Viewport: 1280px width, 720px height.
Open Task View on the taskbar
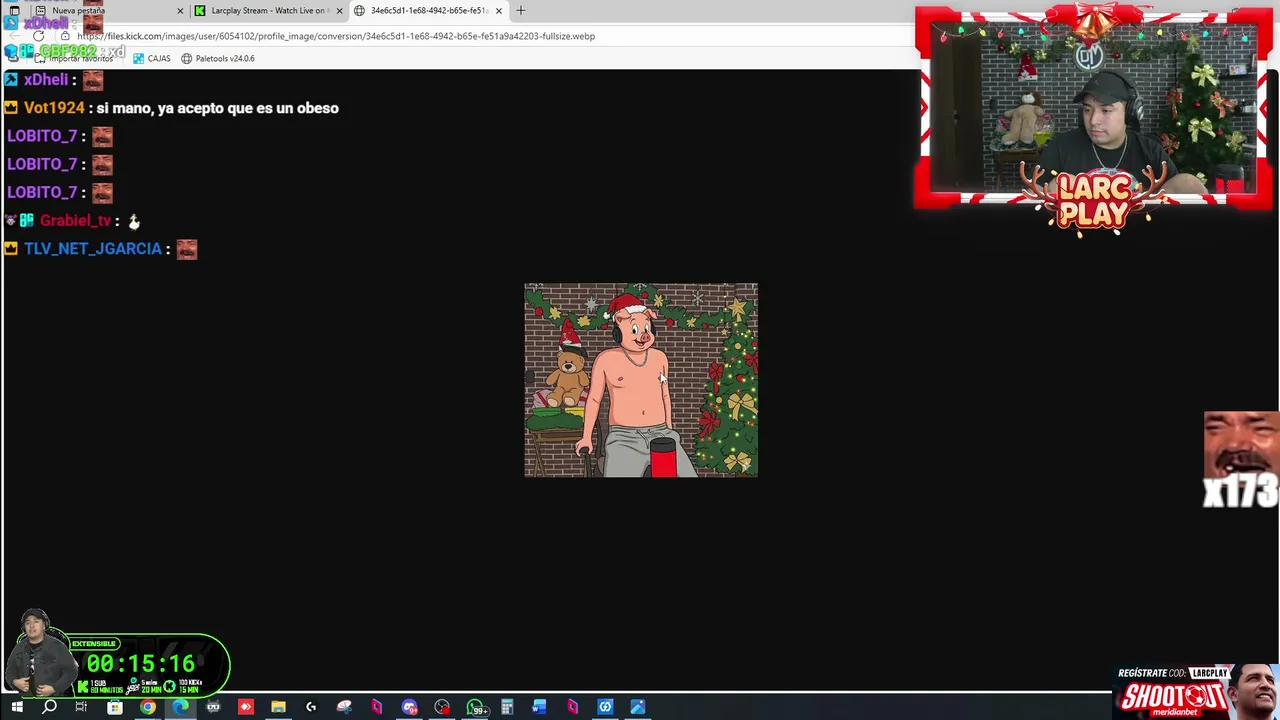point(81,707)
